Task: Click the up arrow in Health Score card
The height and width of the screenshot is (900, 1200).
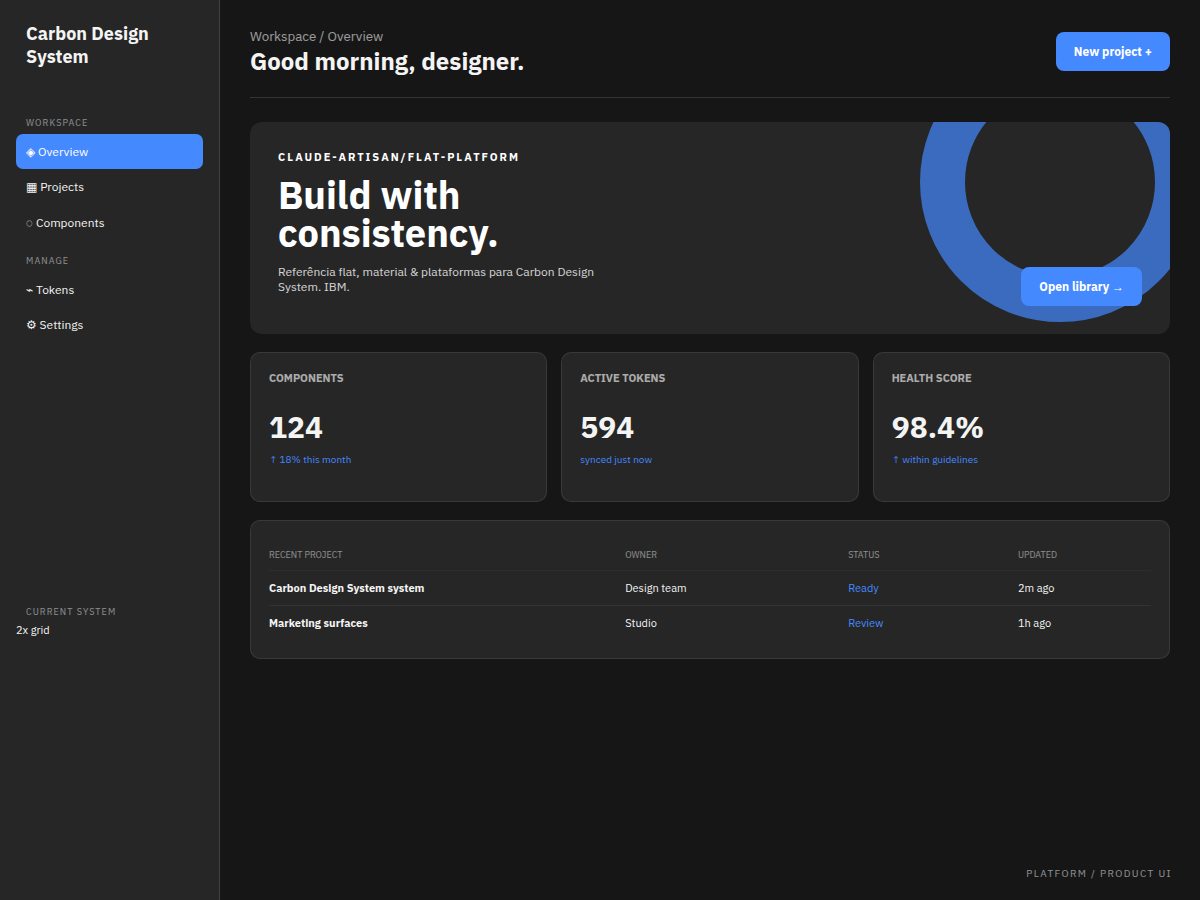Action: 895,460
